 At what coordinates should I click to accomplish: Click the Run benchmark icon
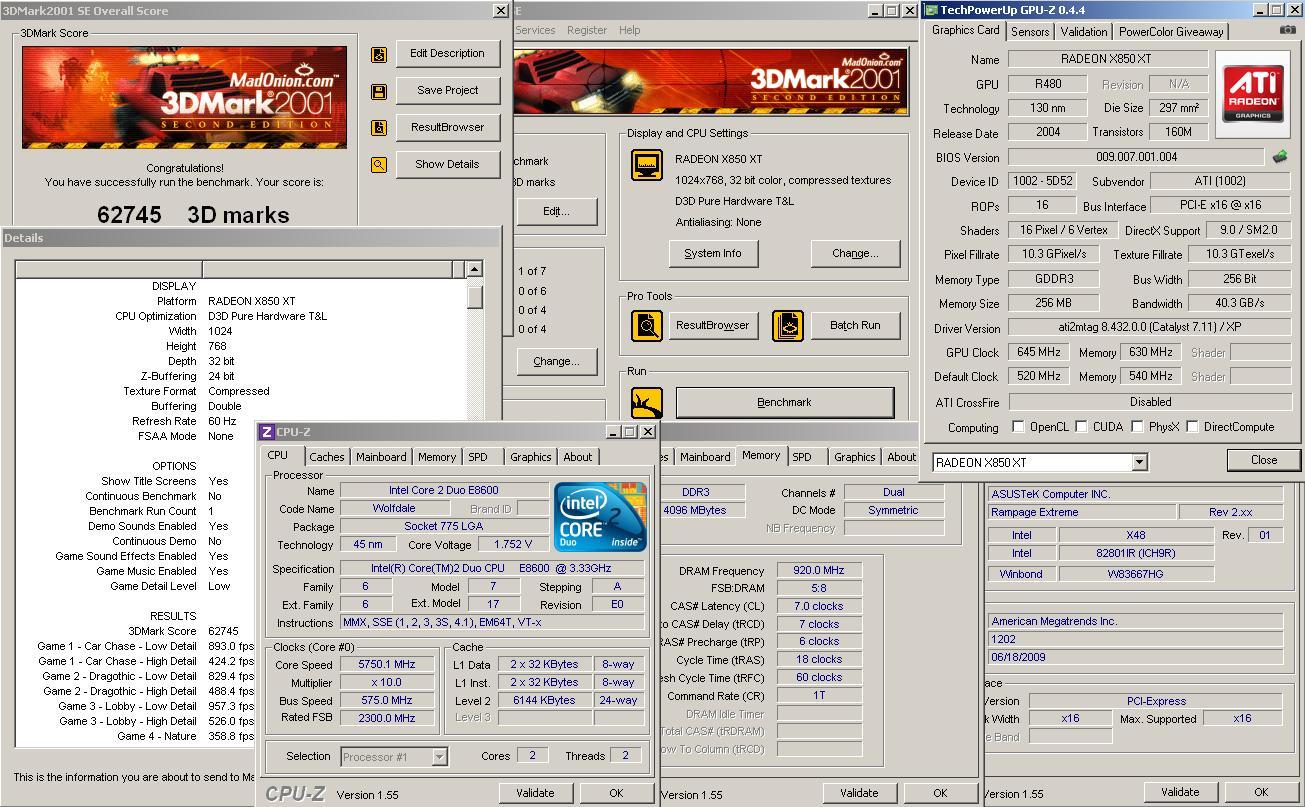tap(647, 402)
